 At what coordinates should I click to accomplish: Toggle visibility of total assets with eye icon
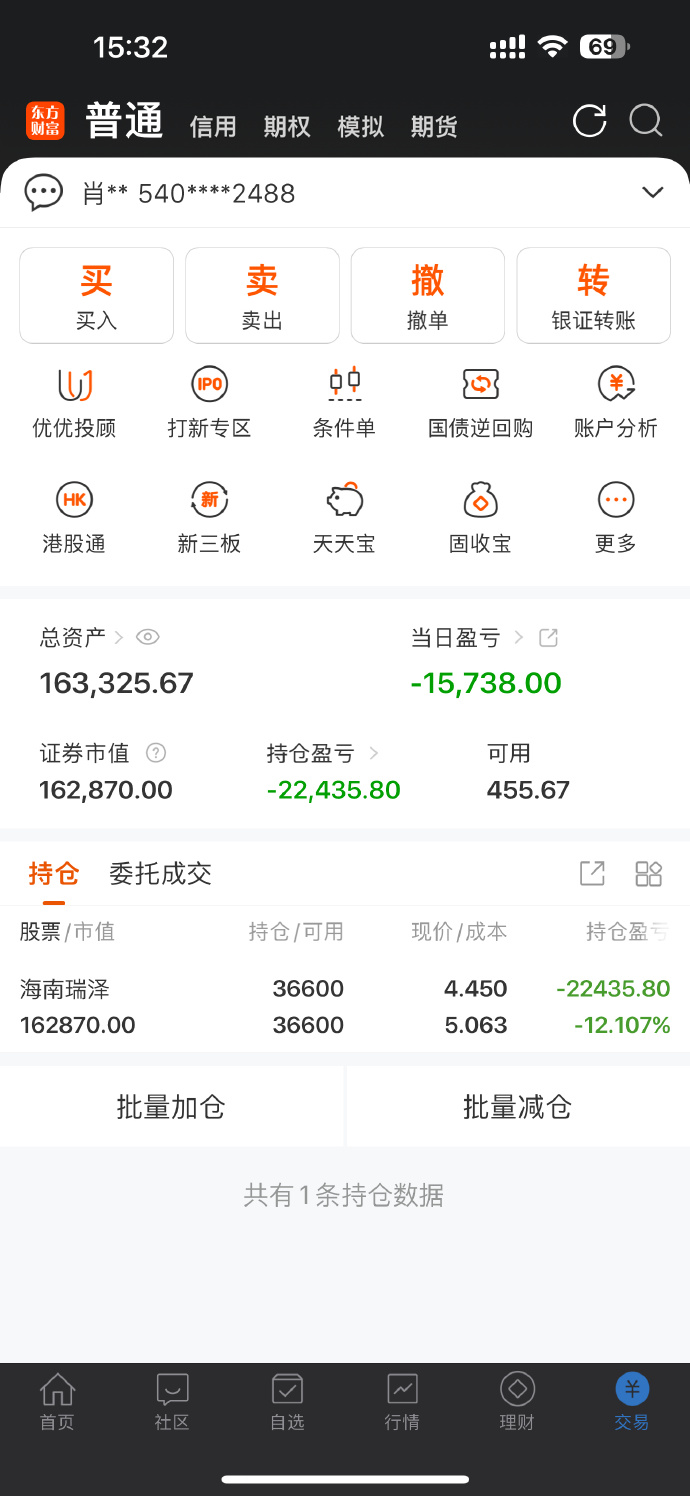coord(147,637)
